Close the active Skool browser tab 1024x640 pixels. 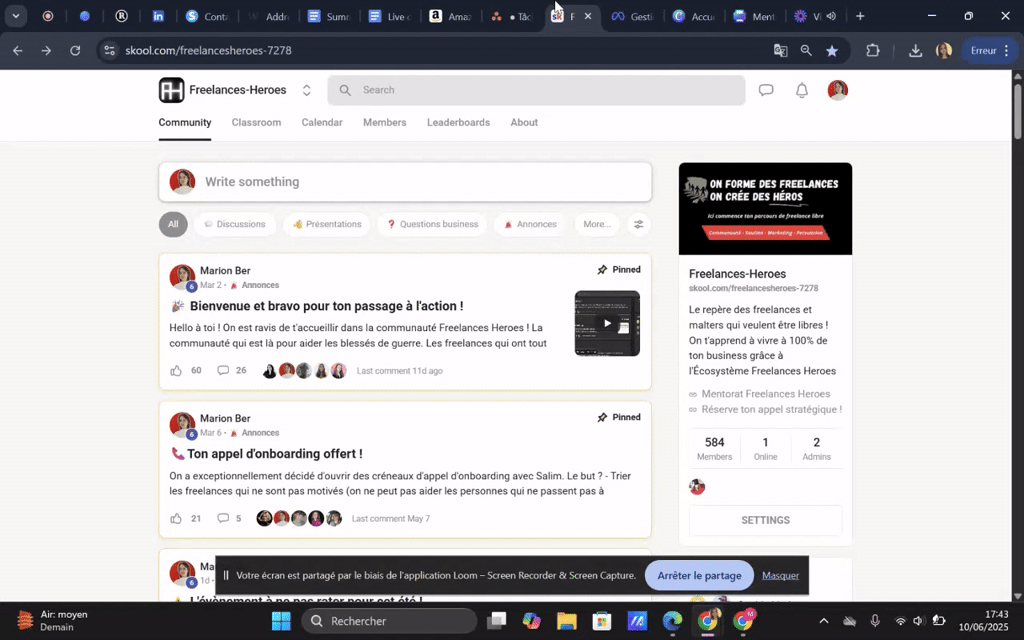[588, 16]
